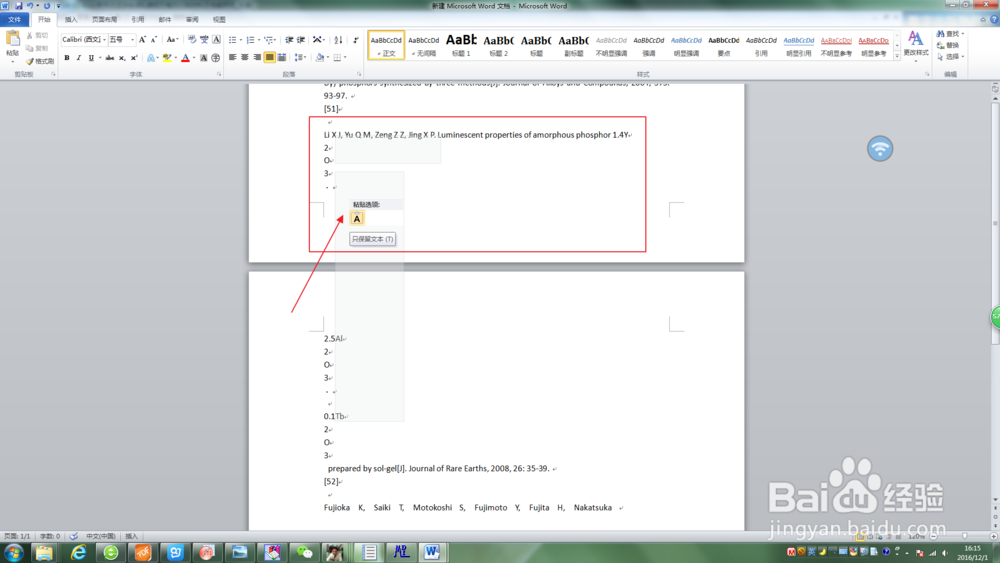The image size is (1000, 563).
Task: Show or hide paragraph marks
Action: 356,40
